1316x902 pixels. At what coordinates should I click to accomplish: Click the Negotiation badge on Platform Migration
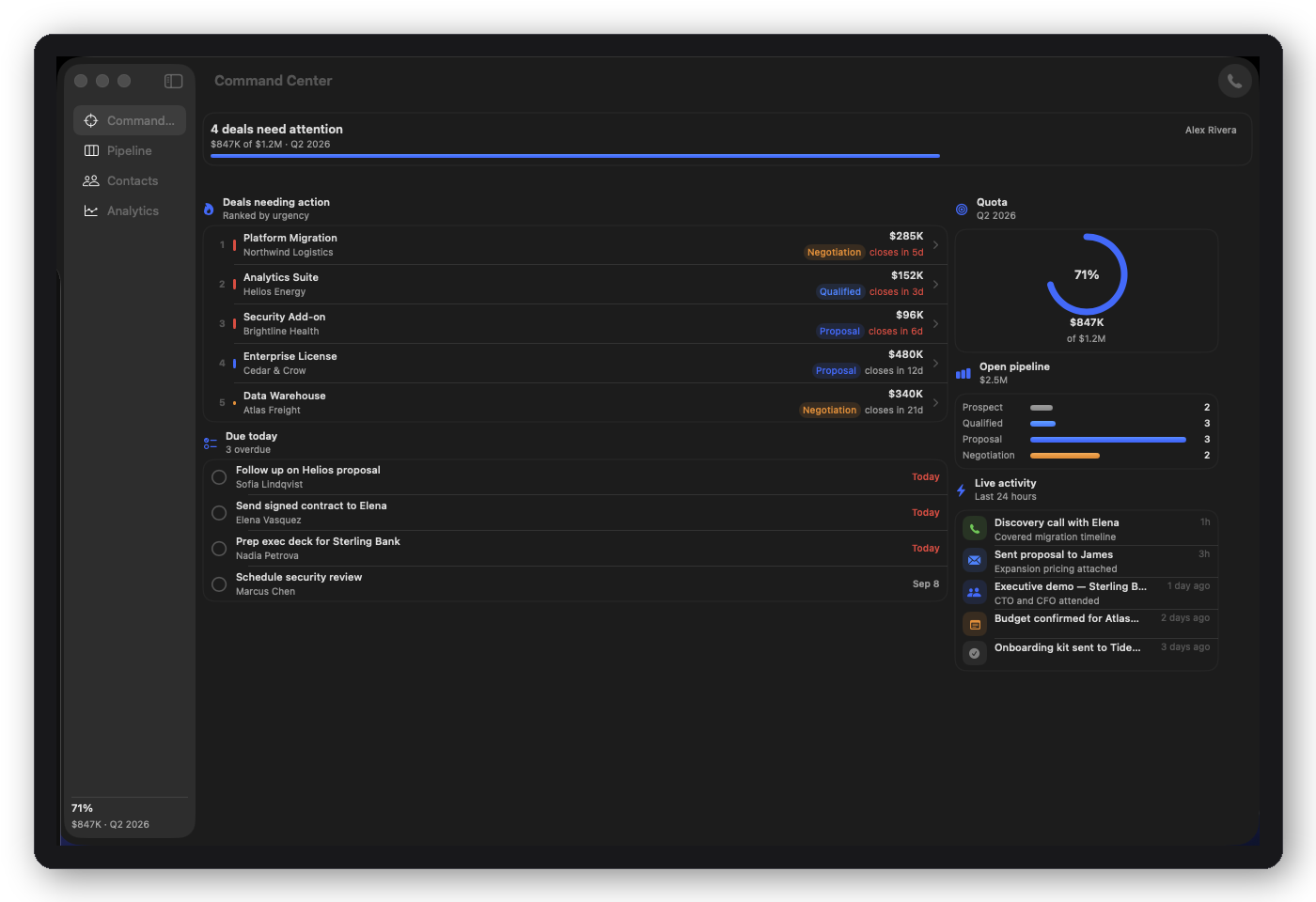coord(834,253)
